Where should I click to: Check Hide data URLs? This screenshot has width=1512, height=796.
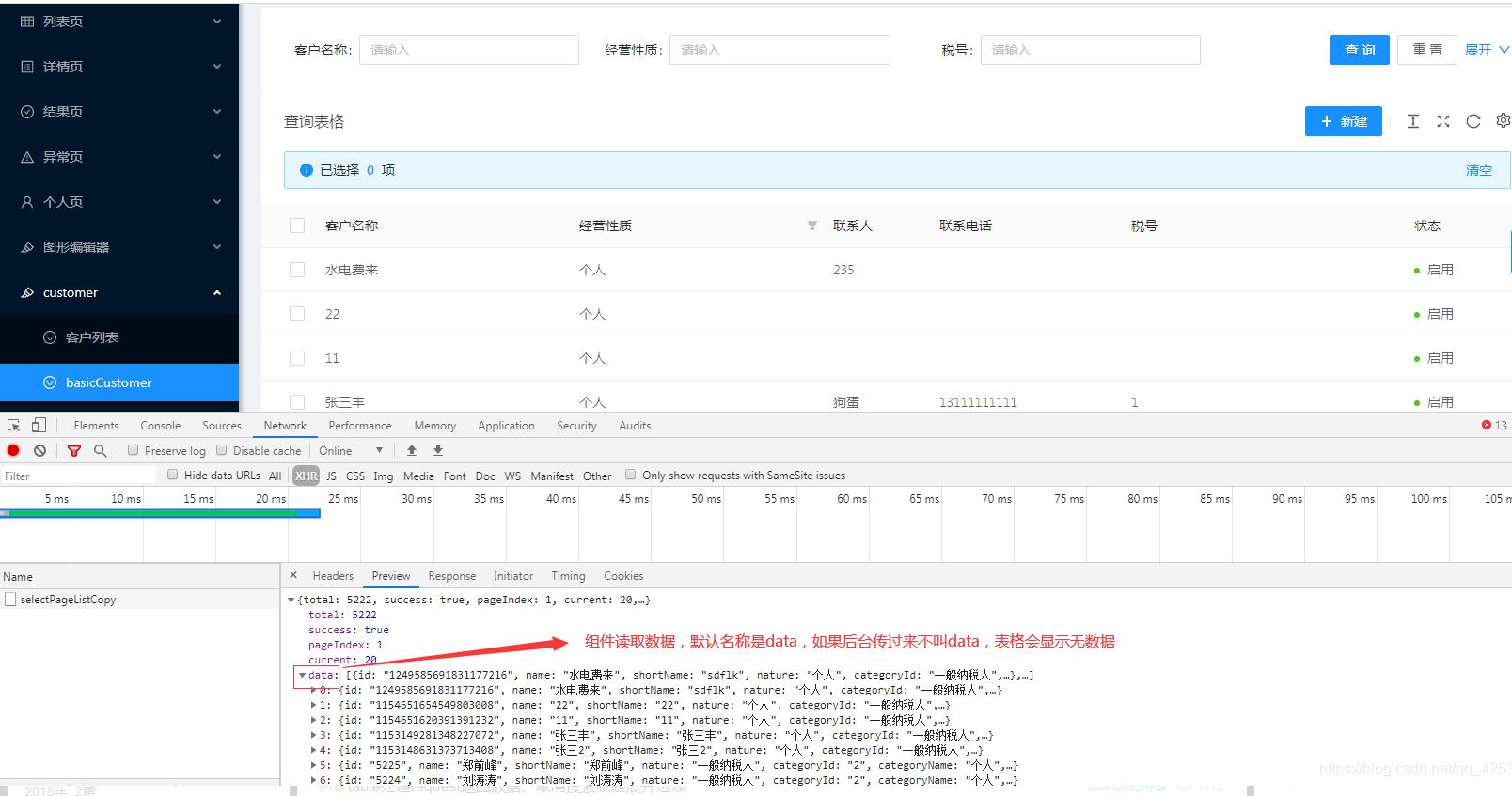tap(173, 475)
